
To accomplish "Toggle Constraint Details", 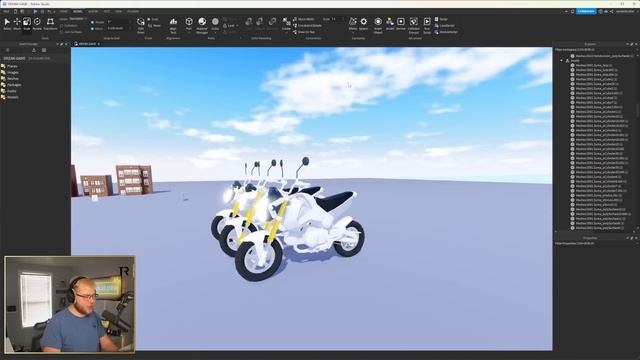I will point(307,25).
